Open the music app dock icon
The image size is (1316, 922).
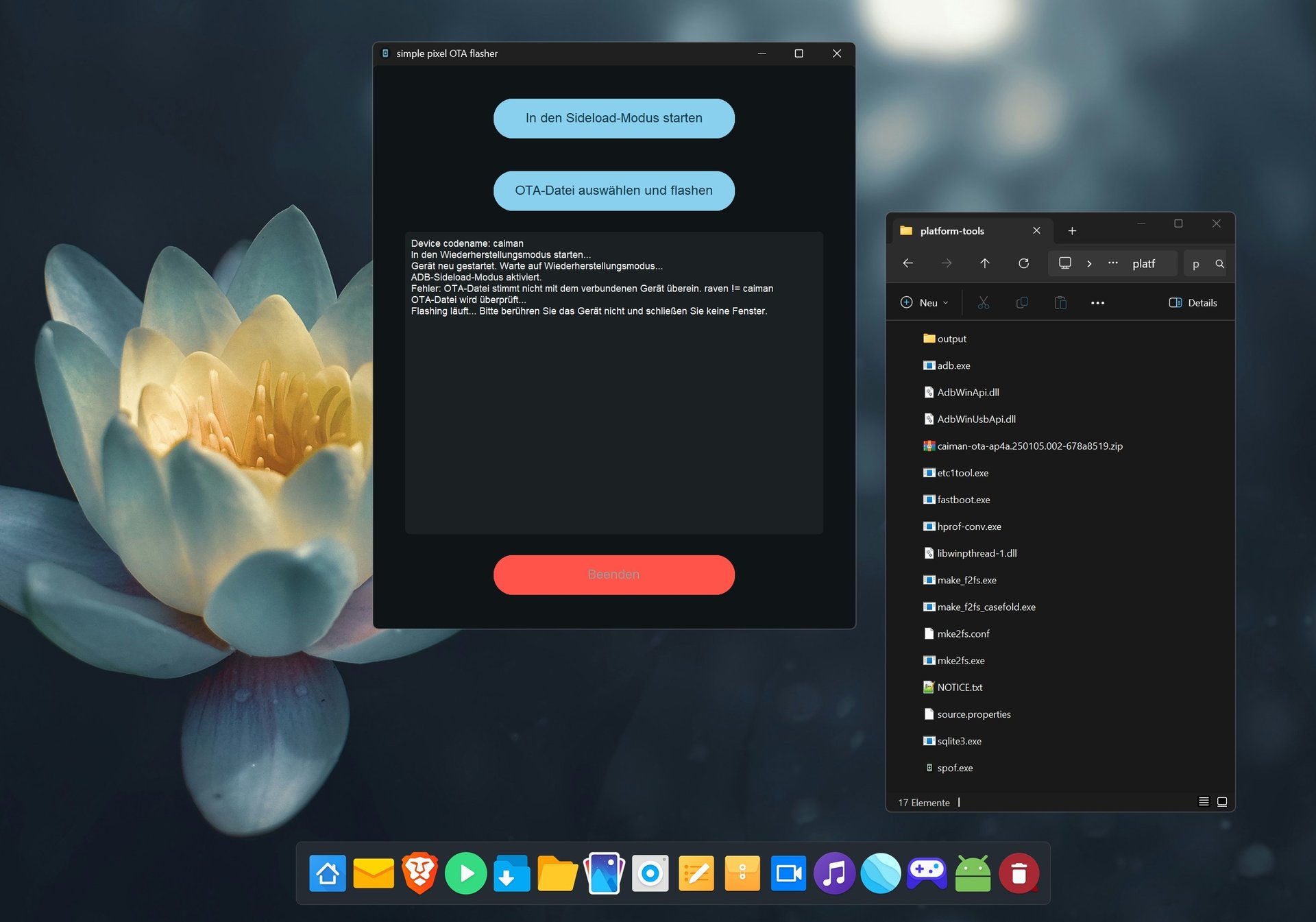(x=833, y=873)
